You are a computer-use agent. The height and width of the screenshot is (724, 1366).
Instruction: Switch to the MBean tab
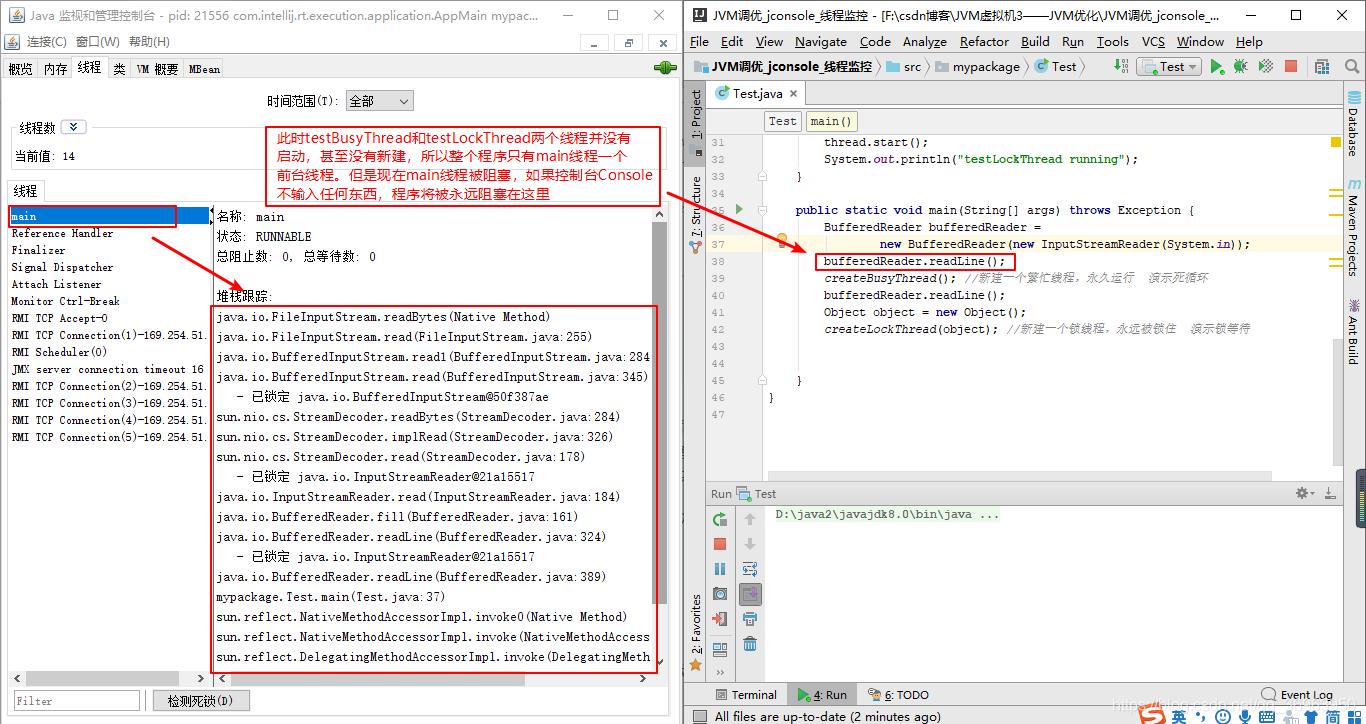click(204, 68)
